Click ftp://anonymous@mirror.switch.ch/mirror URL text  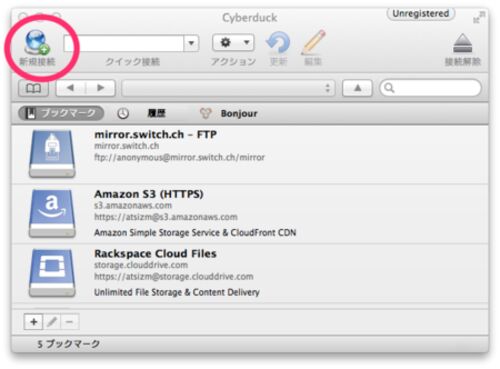pyautogui.click(x=179, y=157)
